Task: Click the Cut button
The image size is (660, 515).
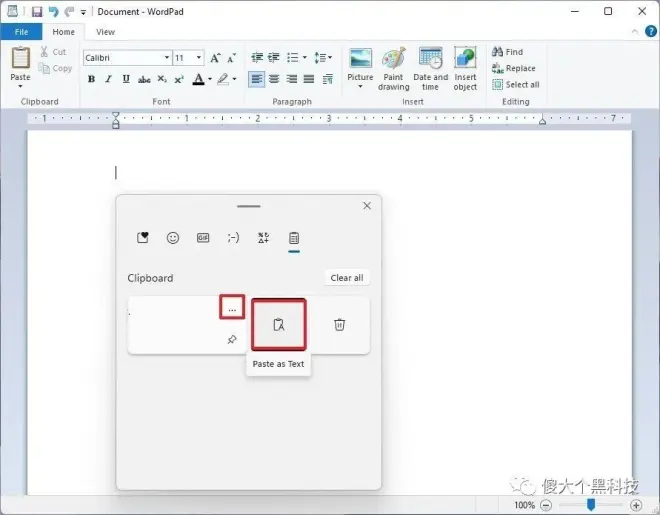Action: click(x=53, y=52)
